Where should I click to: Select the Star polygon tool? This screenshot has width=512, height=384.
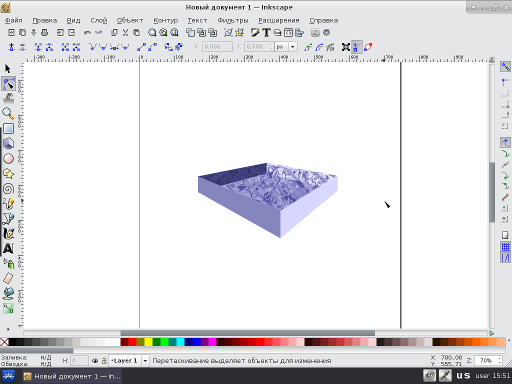[8, 174]
